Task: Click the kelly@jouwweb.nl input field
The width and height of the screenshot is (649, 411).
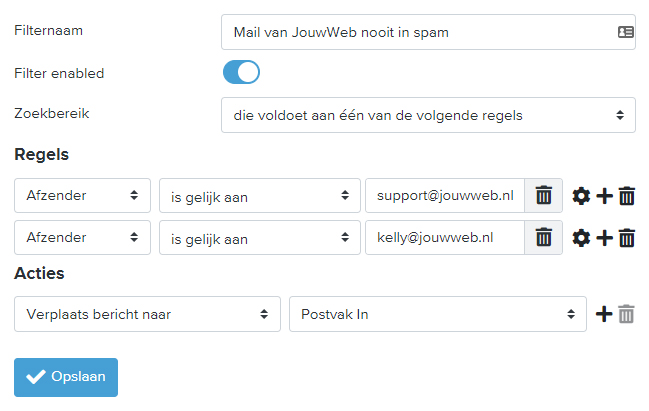Action: tap(445, 238)
